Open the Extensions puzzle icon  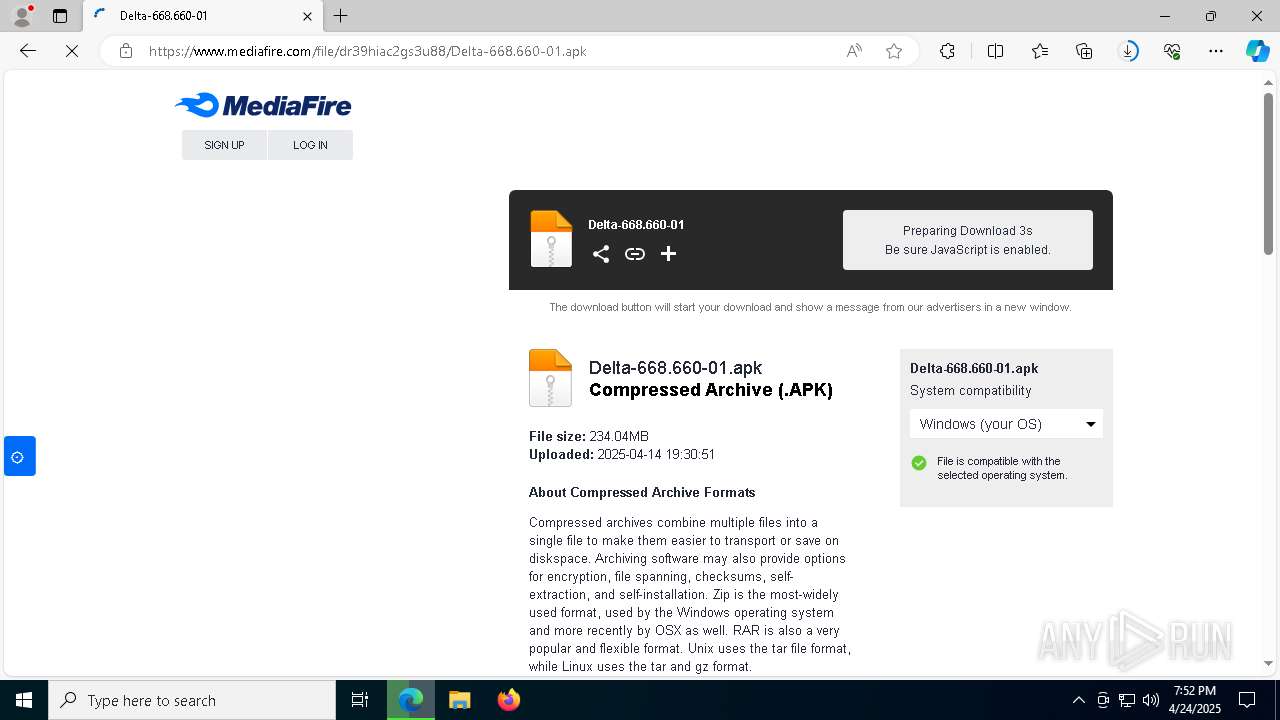tap(947, 51)
